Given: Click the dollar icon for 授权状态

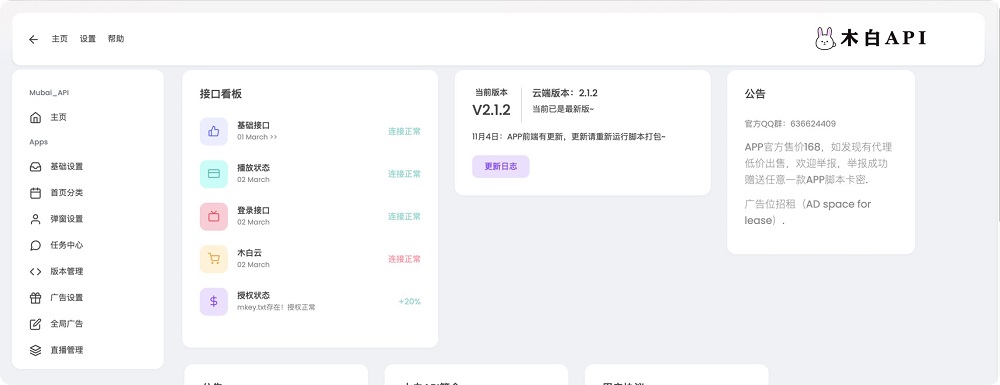Looking at the screenshot, I should pos(214,301).
